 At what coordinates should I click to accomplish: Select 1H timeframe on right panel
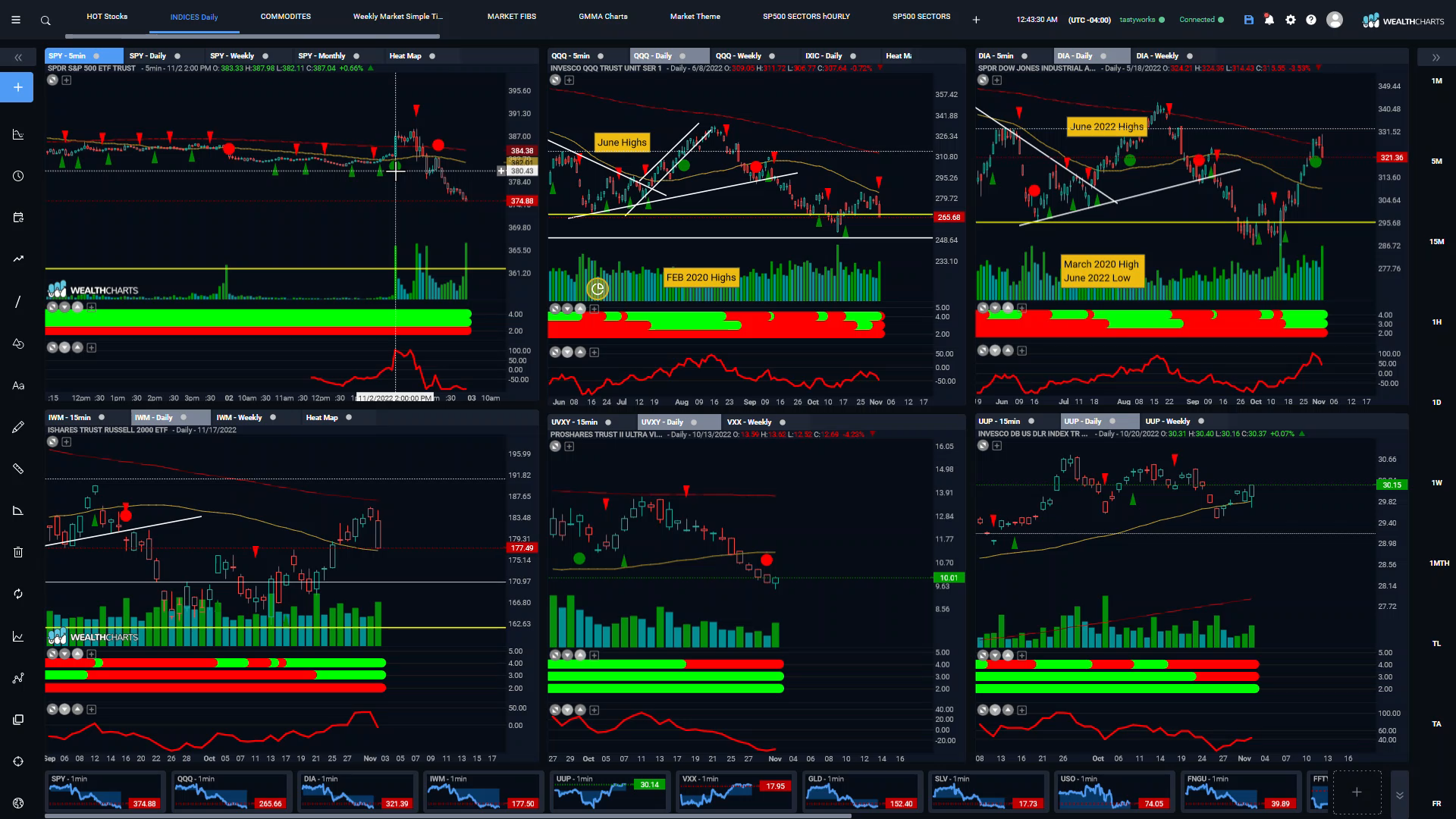tap(1436, 322)
